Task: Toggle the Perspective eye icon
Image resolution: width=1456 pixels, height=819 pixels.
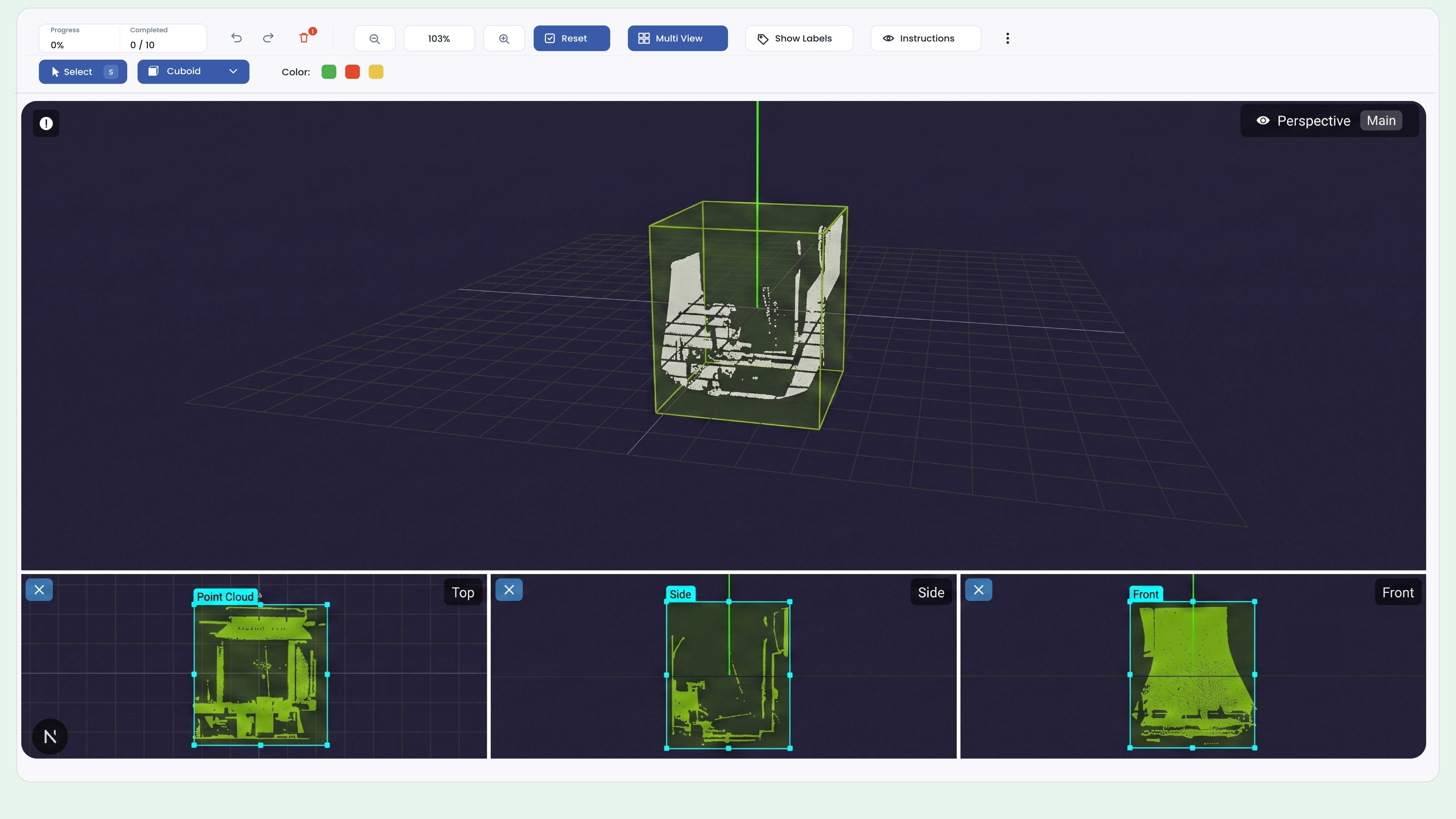Action: tap(1263, 120)
